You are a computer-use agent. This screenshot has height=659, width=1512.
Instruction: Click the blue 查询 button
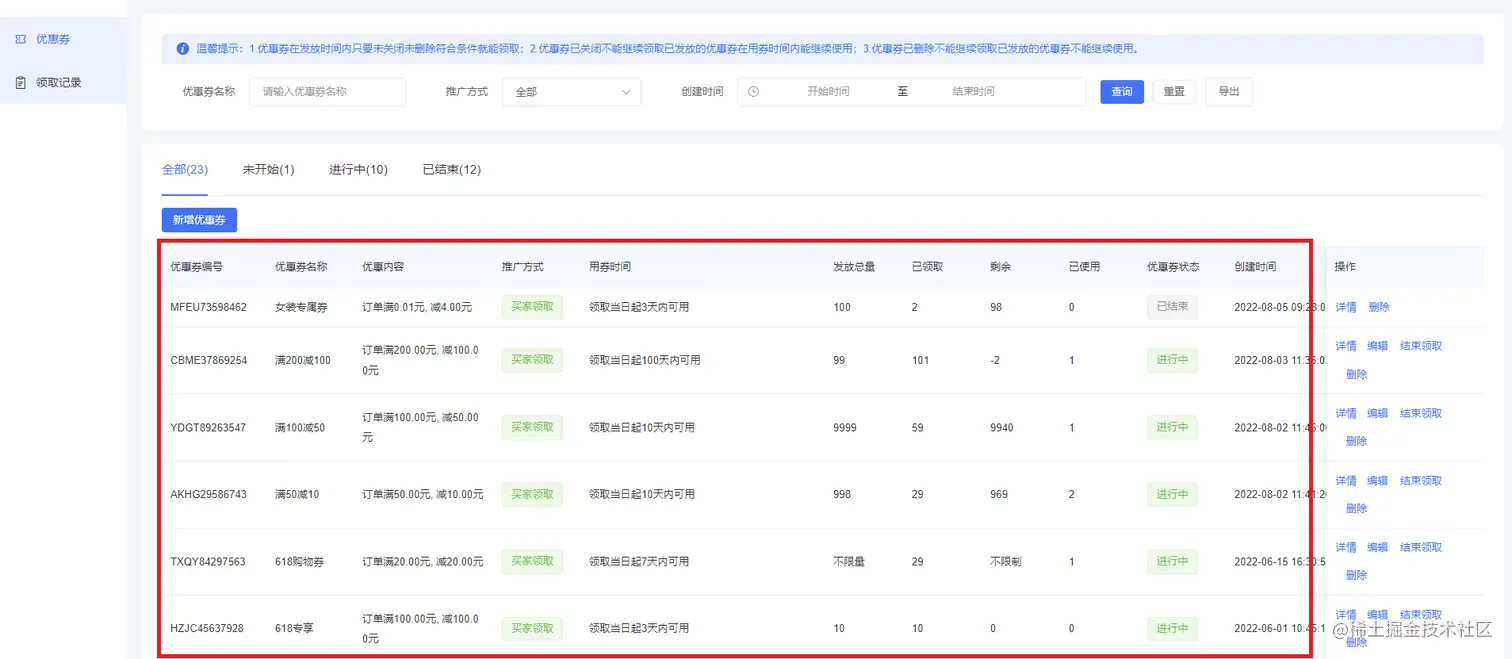click(x=1122, y=92)
